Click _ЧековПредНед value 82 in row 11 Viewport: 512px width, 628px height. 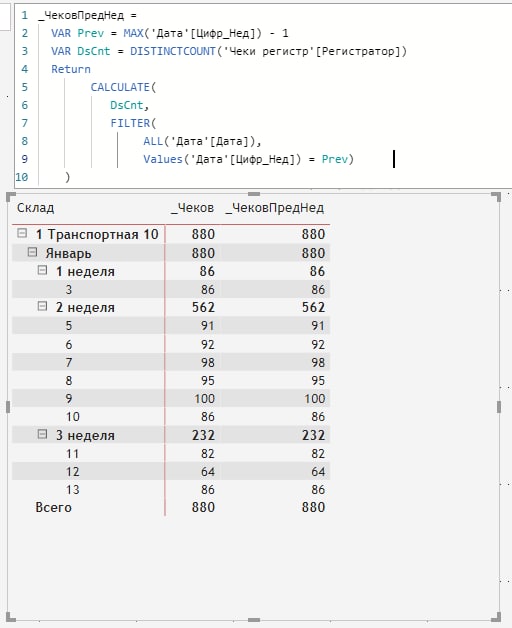[x=318, y=454]
